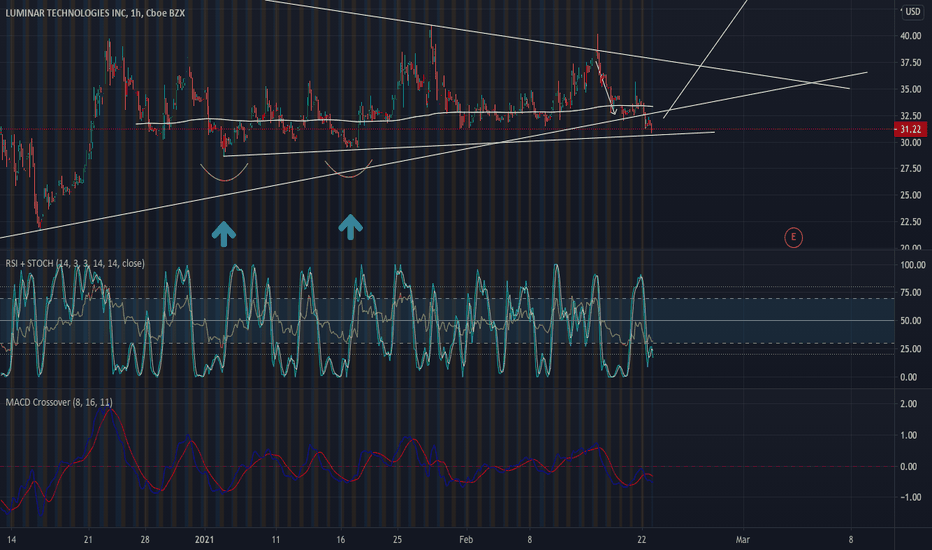Viewport: 932px width, 550px height.
Task: Click the LUMINAR TECHNOLOGIES INC chart title
Action: point(95,12)
